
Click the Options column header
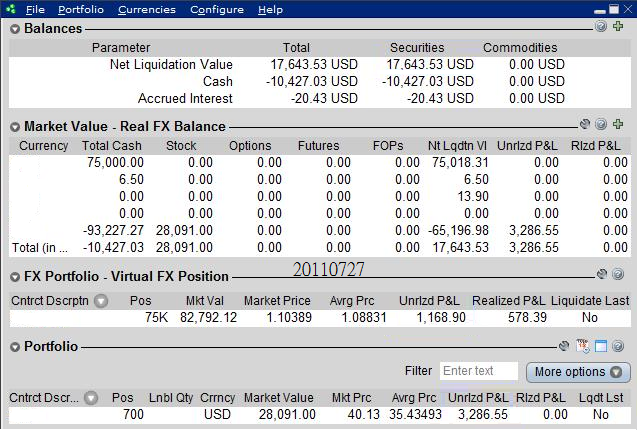(250, 146)
